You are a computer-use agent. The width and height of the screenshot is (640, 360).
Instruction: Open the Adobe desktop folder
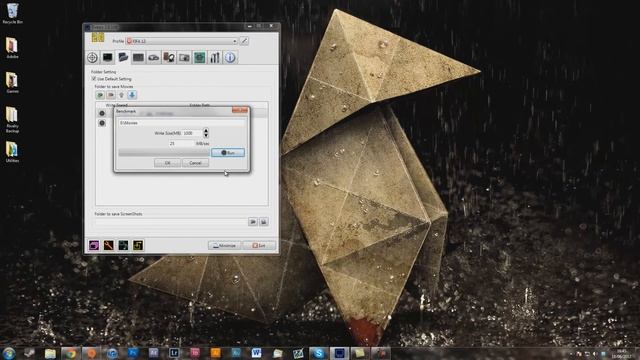[x=12, y=48]
